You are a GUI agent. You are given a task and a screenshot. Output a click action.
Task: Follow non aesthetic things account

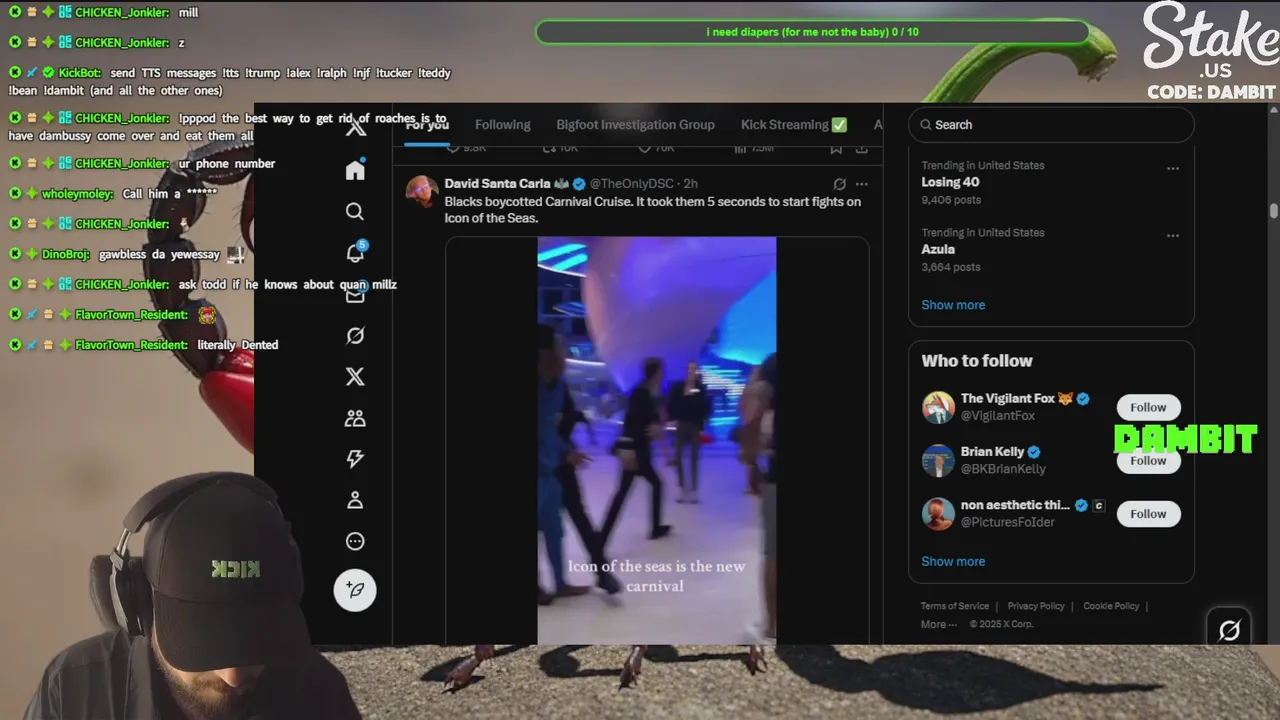coord(1148,514)
